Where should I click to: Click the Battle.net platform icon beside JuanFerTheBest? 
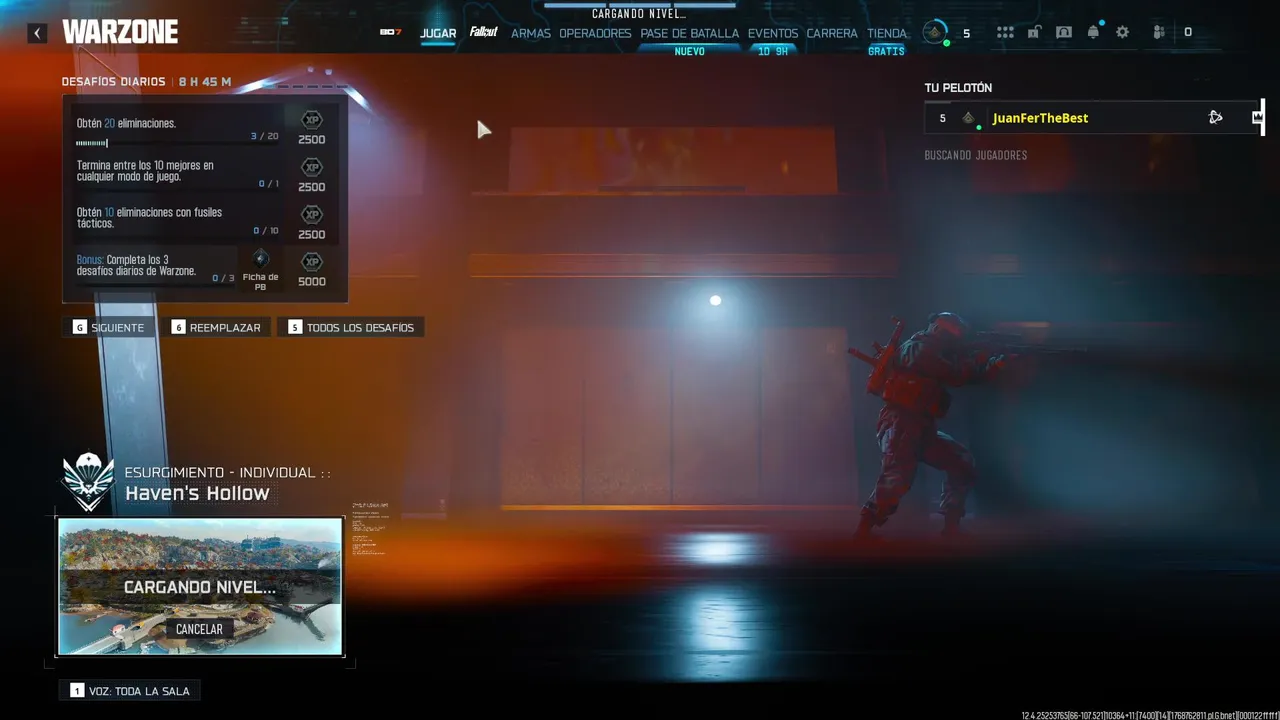(1215, 118)
